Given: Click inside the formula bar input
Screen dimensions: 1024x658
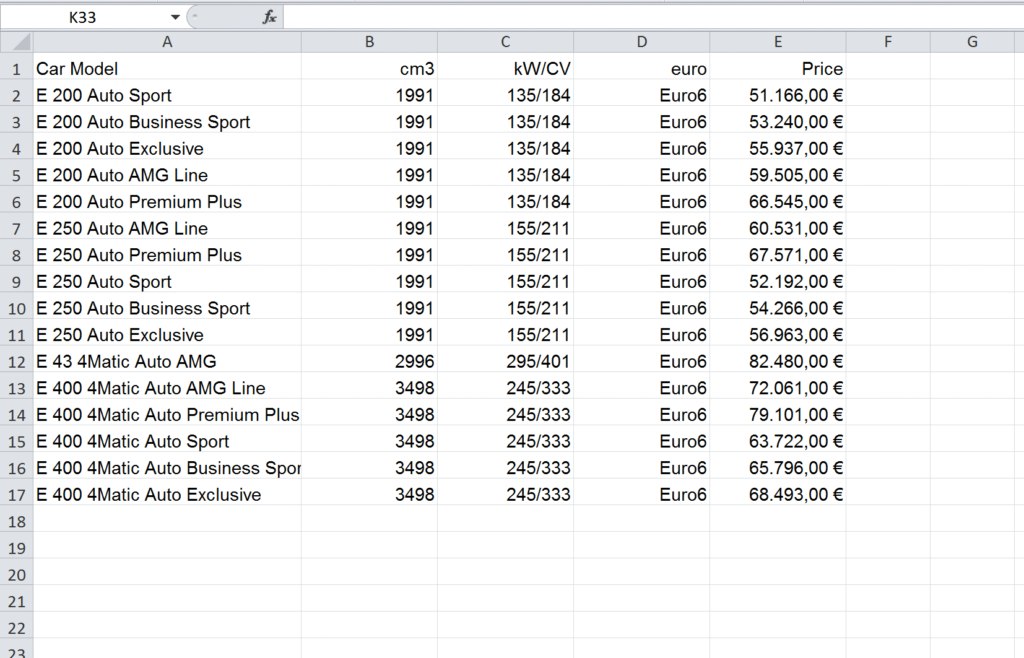Looking at the screenshot, I should click(653, 17).
